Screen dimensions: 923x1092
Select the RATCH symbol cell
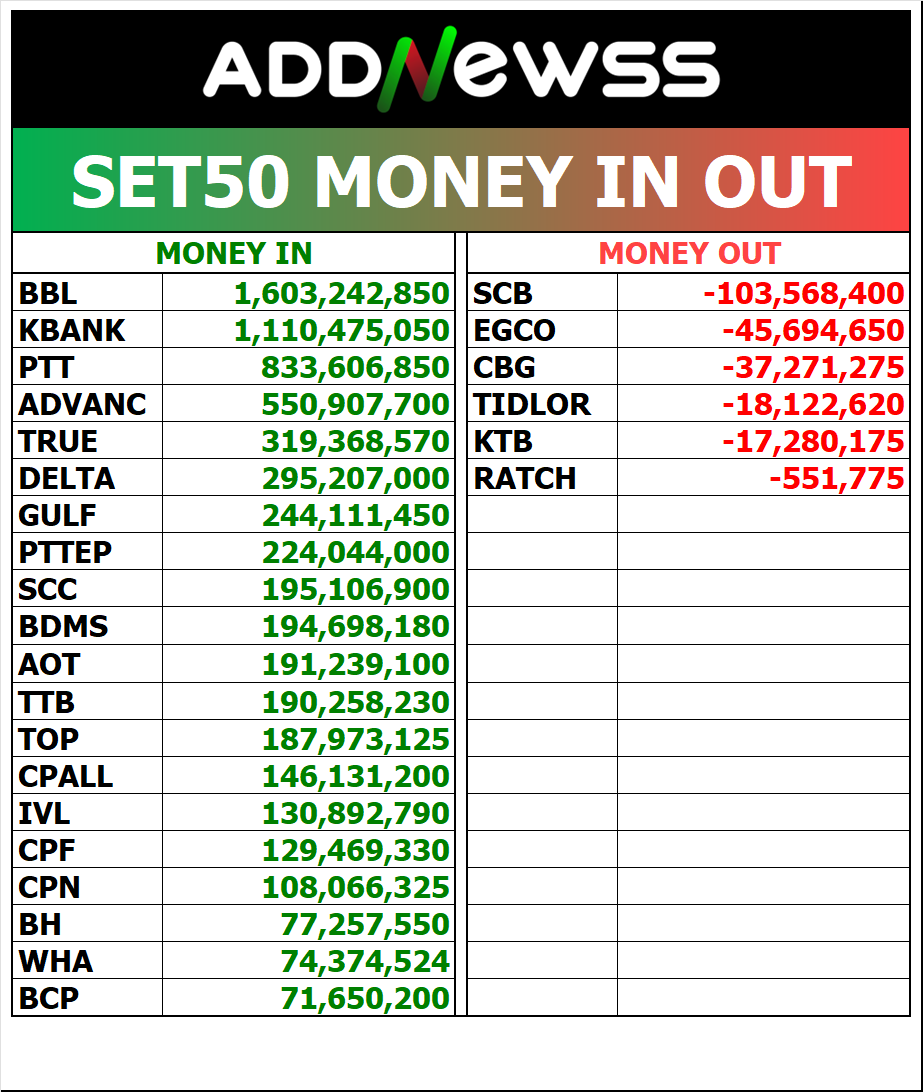pyautogui.click(x=525, y=479)
